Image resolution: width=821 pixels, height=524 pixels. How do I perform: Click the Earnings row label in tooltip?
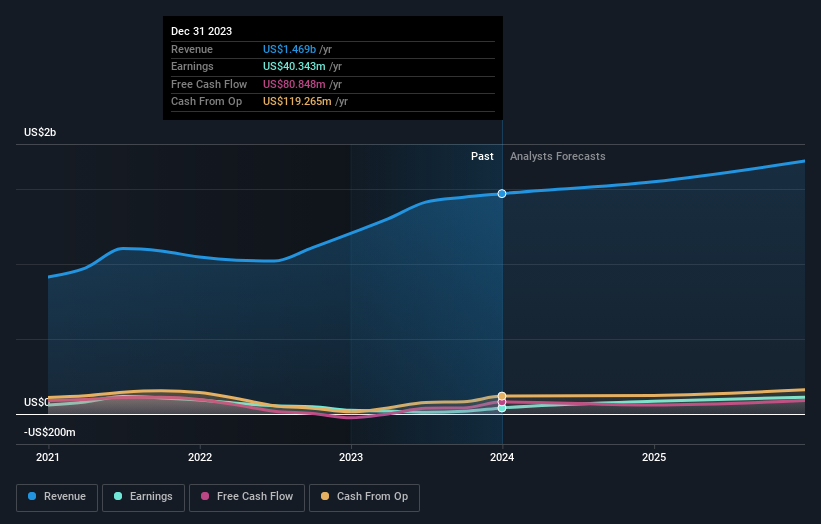pyautogui.click(x=192, y=66)
